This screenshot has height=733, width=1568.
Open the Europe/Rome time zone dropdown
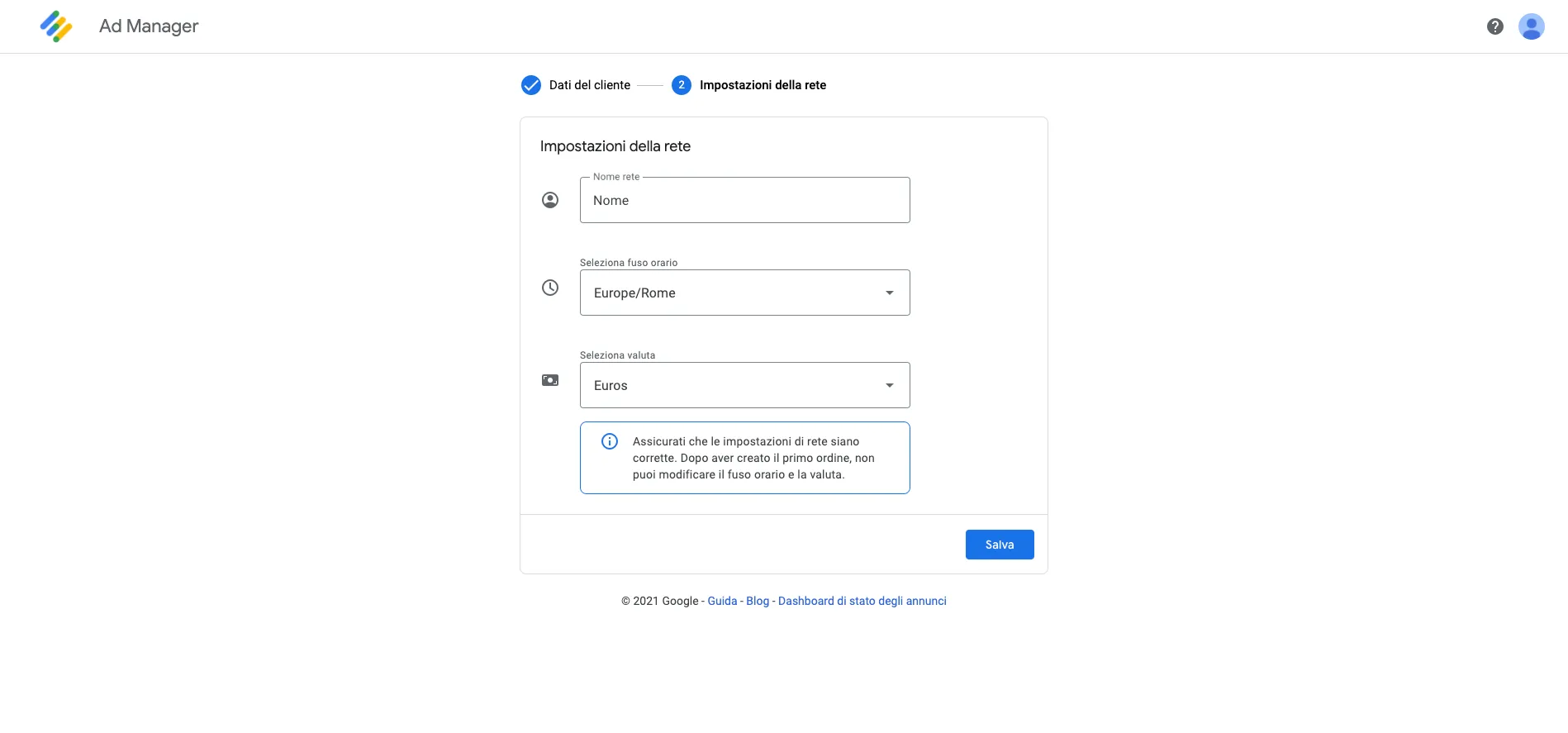(x=744, y=293)
